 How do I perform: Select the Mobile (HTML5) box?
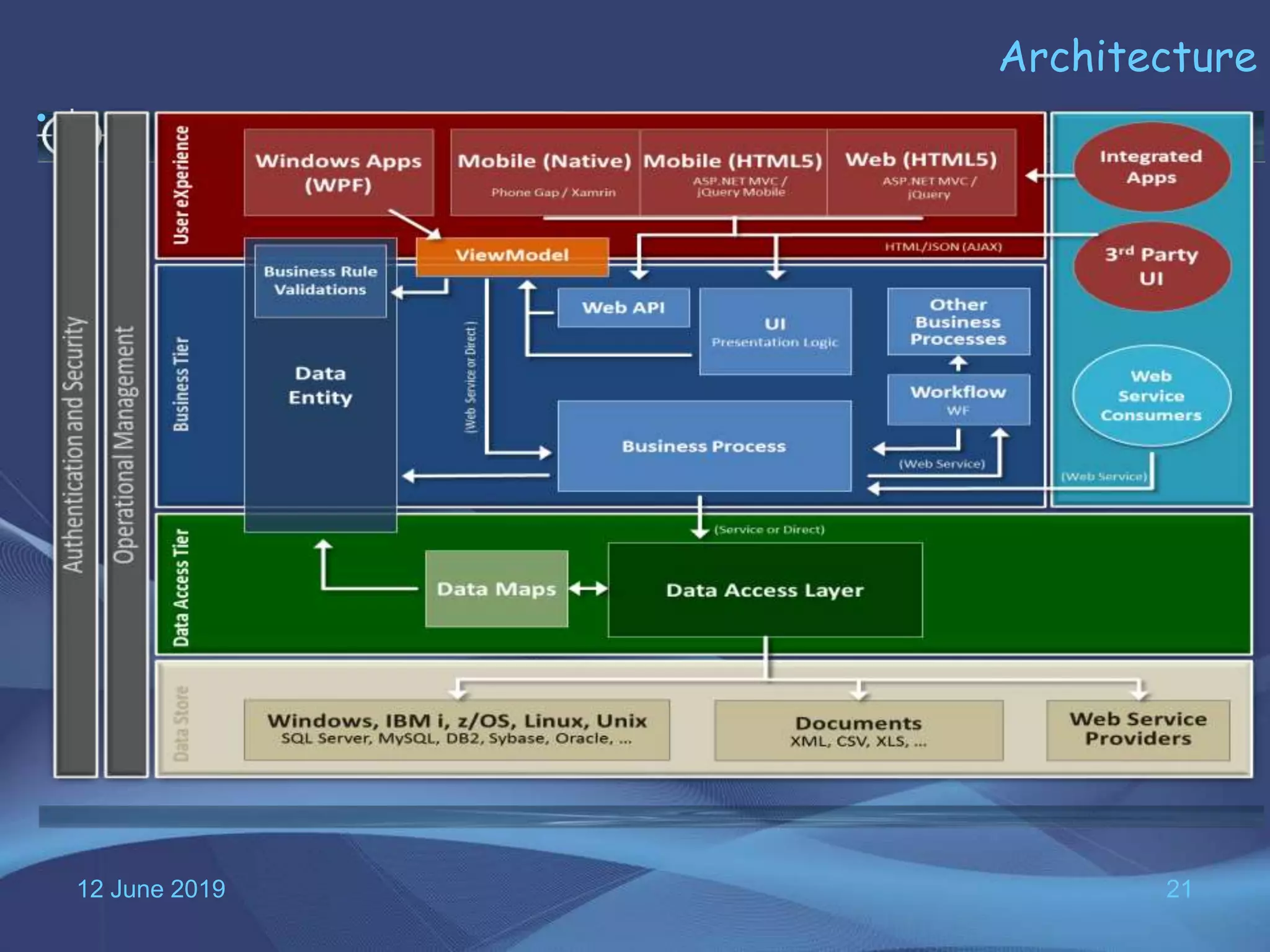733,172
